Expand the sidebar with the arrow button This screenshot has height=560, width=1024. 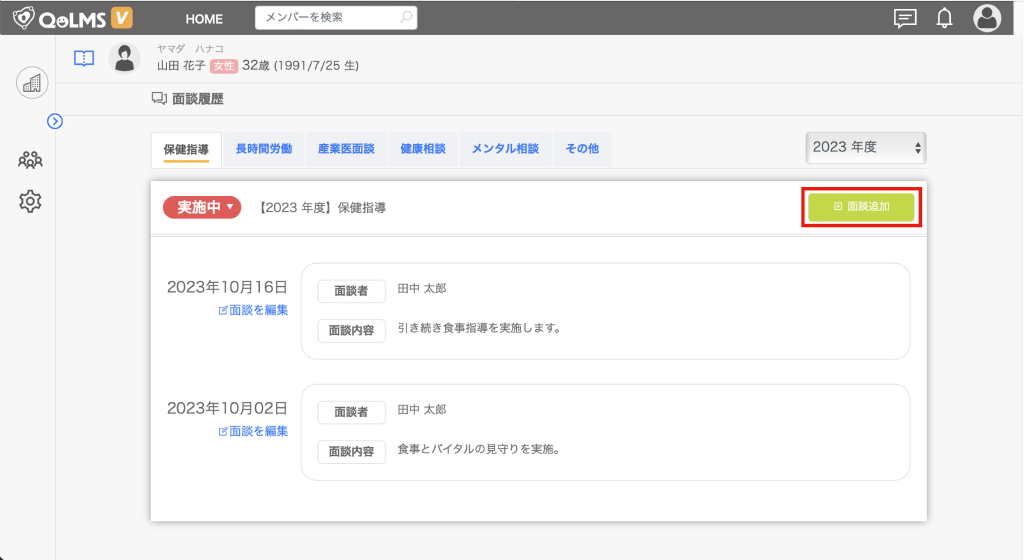point(55,121)
